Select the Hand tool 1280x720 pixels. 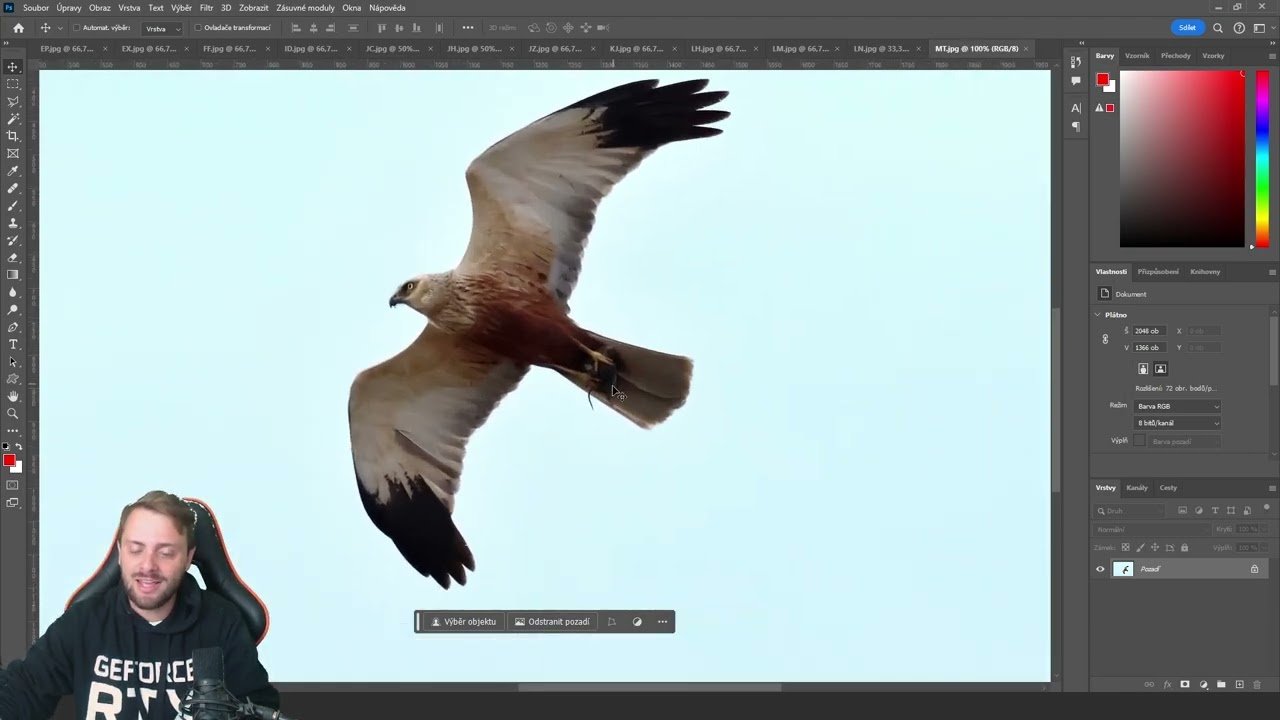13,396
